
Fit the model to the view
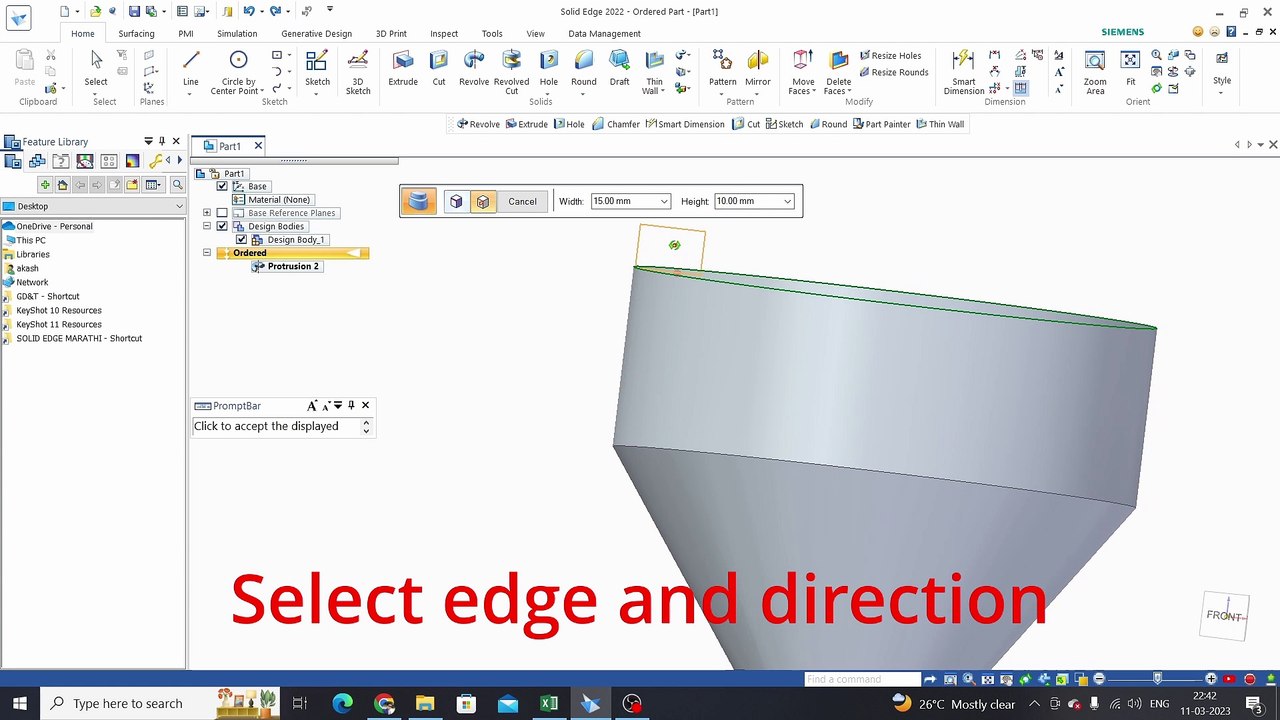pyautogui.click(x=1131, y=68)
